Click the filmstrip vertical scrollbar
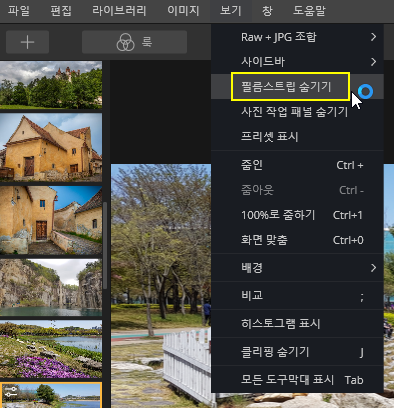This screenshot has height=408, width=394. 105,246
